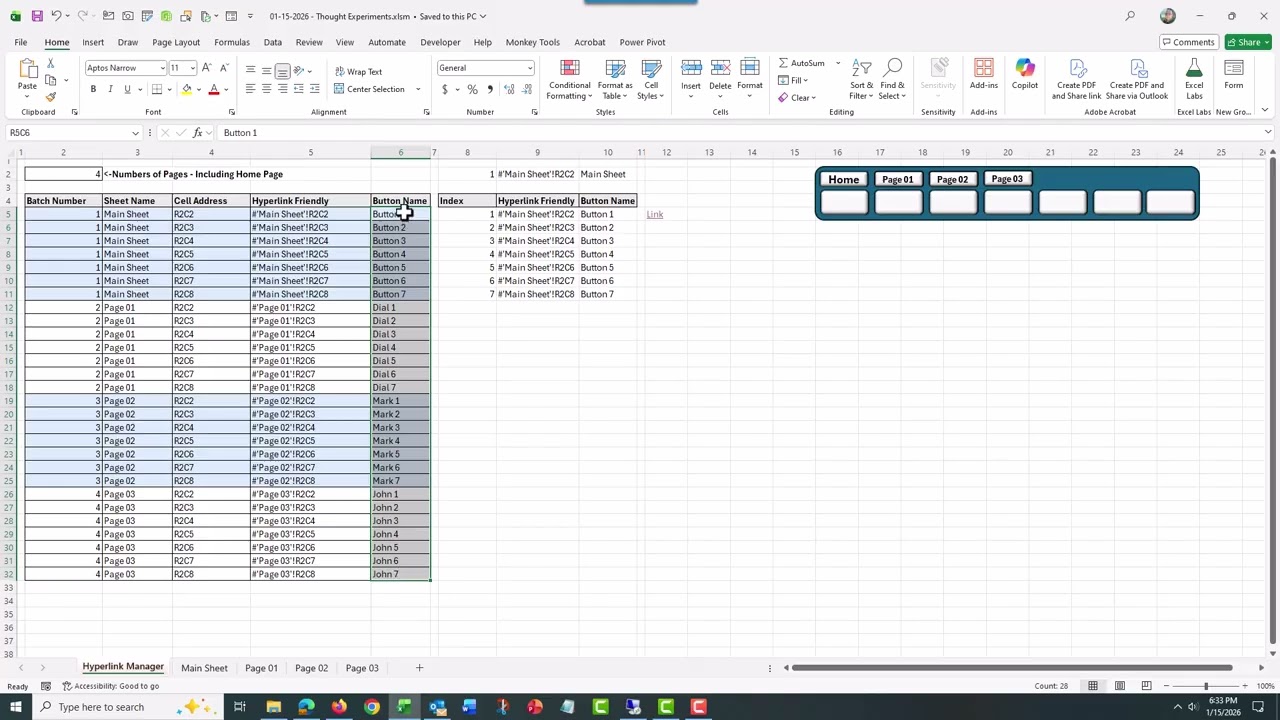
Task: Open the font size dropdown
Action: (x=192, y=68)
